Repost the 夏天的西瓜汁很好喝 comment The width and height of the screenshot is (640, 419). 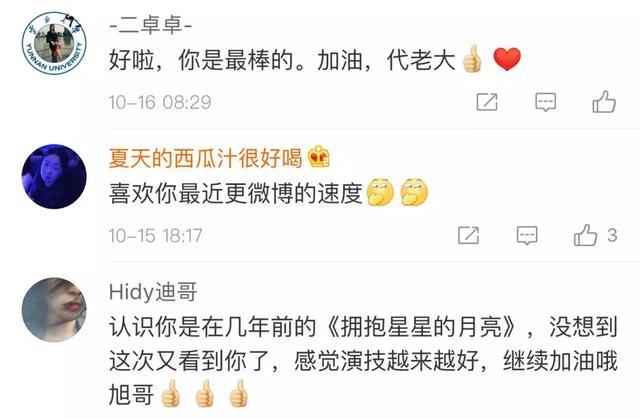click(468, 235)
